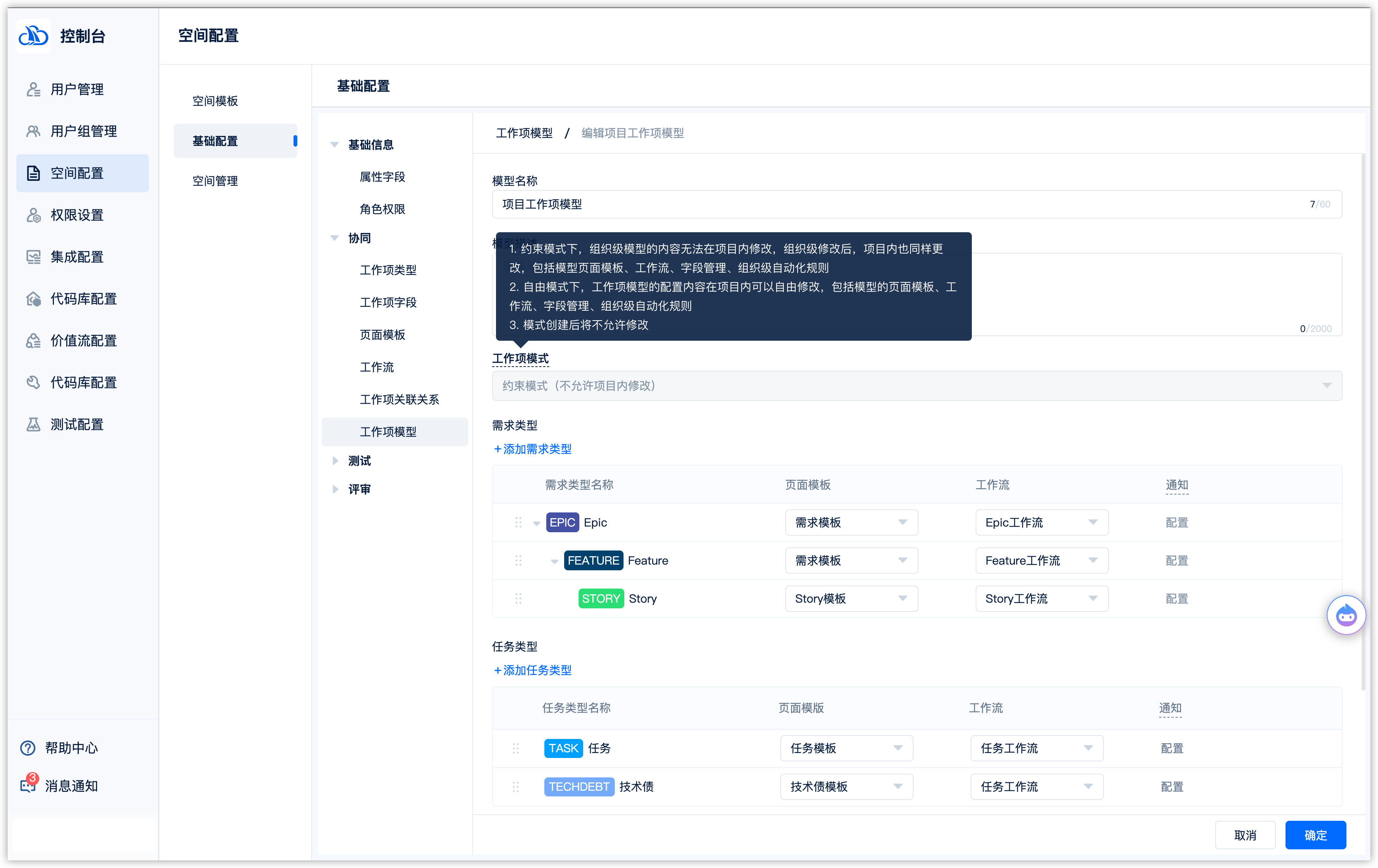Open 消息通知 with red badge
1378x868 pixels.
(28, 785)
